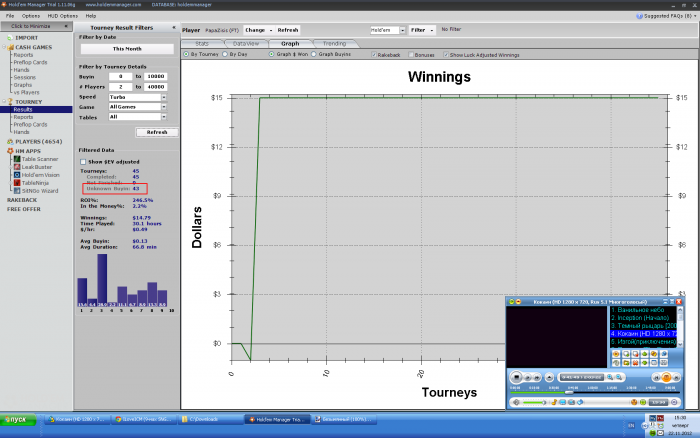Screen dimensions: 700x438
Task: Click Refresh button under tourney filters
Action: click(157, 132)
